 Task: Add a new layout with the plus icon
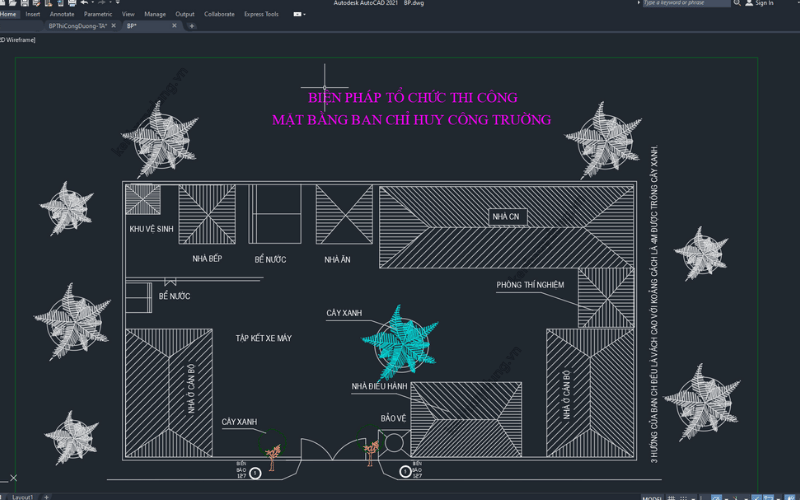click(x=46, y=496)
